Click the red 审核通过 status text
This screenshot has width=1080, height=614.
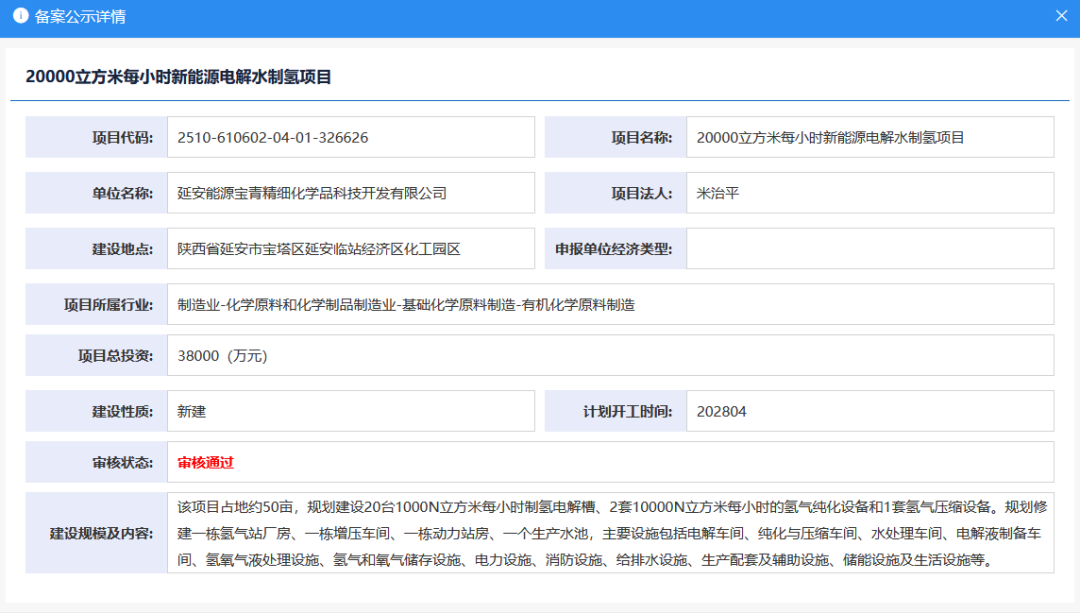206,462
